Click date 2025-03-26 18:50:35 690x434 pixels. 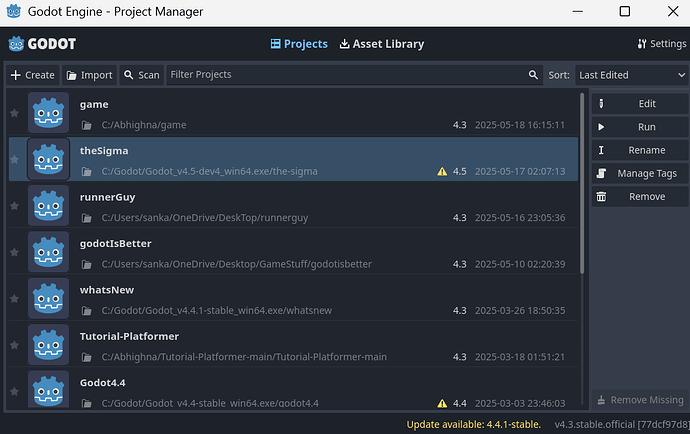520,310
